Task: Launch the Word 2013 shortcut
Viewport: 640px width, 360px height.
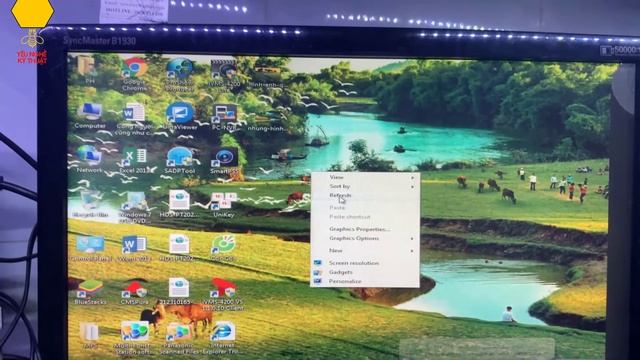Action: pos(134,248)
